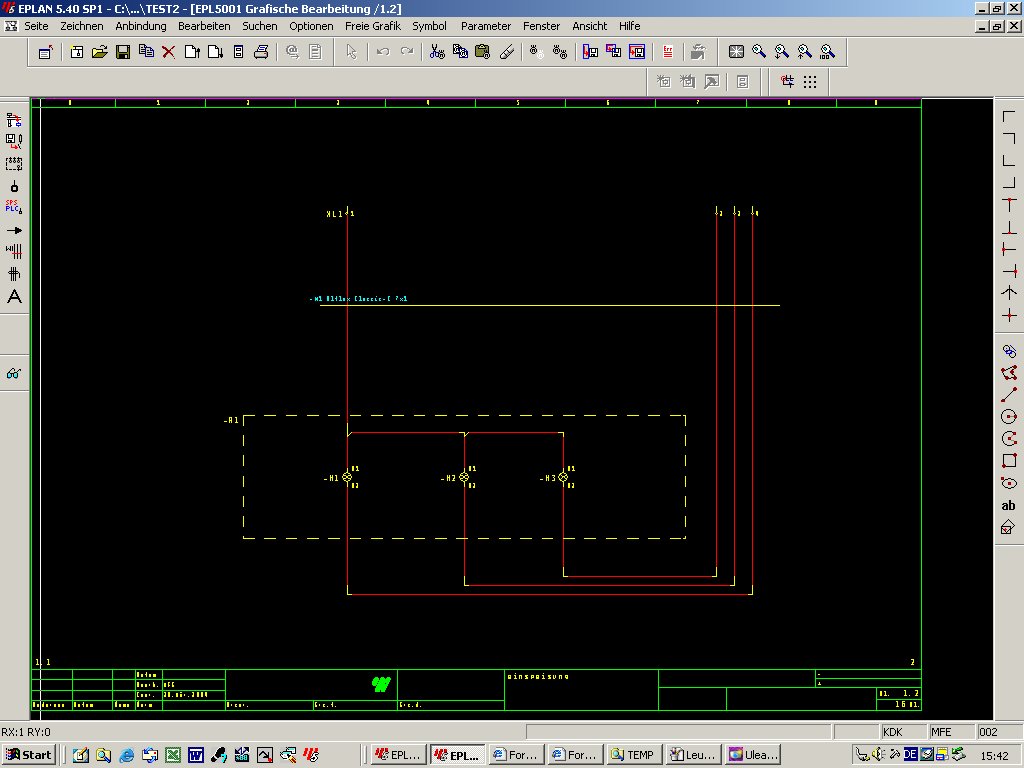Click the glasses view icon
Screen dimensions: 1024x768
click(x=14, y=374)
